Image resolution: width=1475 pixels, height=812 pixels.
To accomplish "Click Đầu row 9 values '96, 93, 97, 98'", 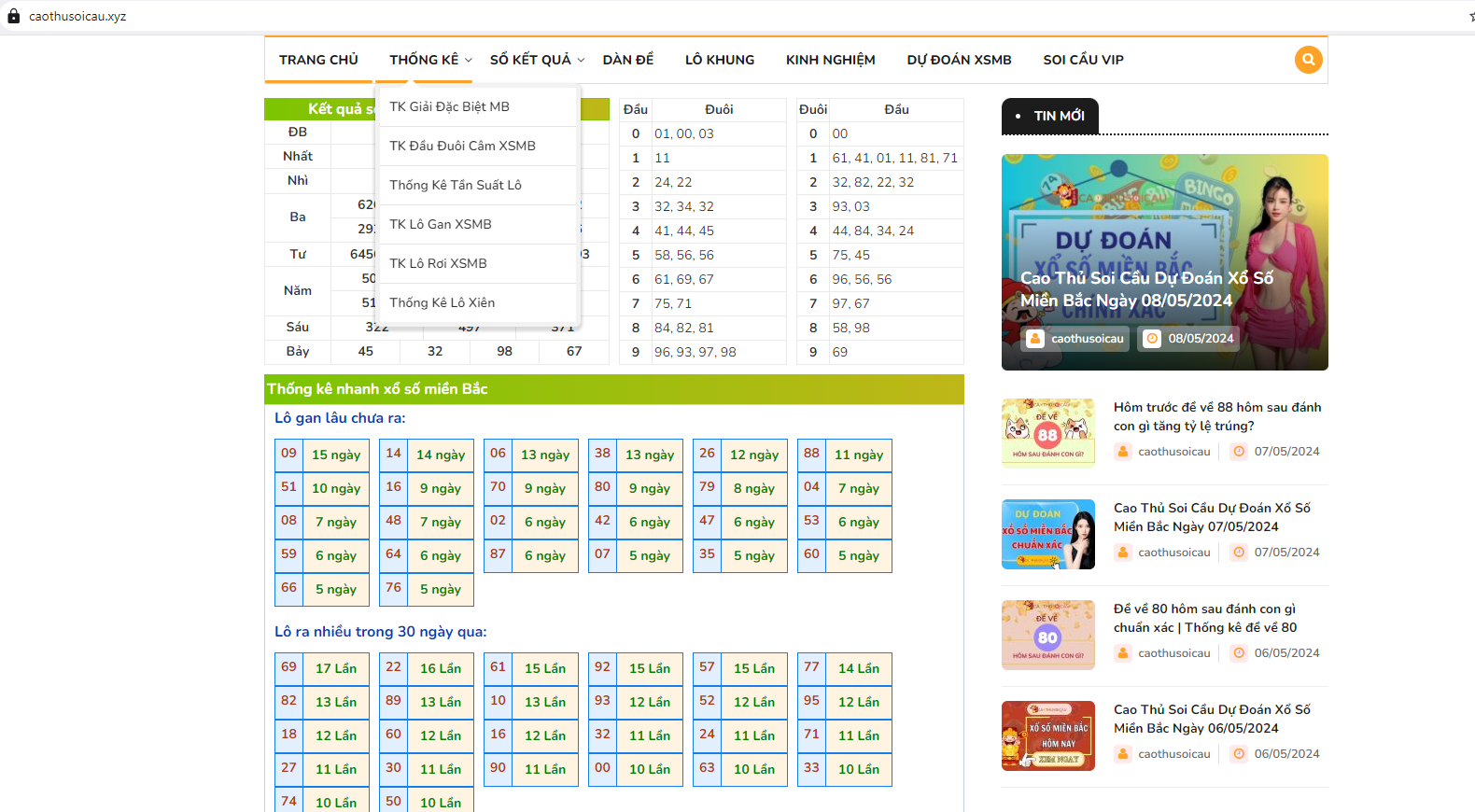I will [x=695, y=352].
